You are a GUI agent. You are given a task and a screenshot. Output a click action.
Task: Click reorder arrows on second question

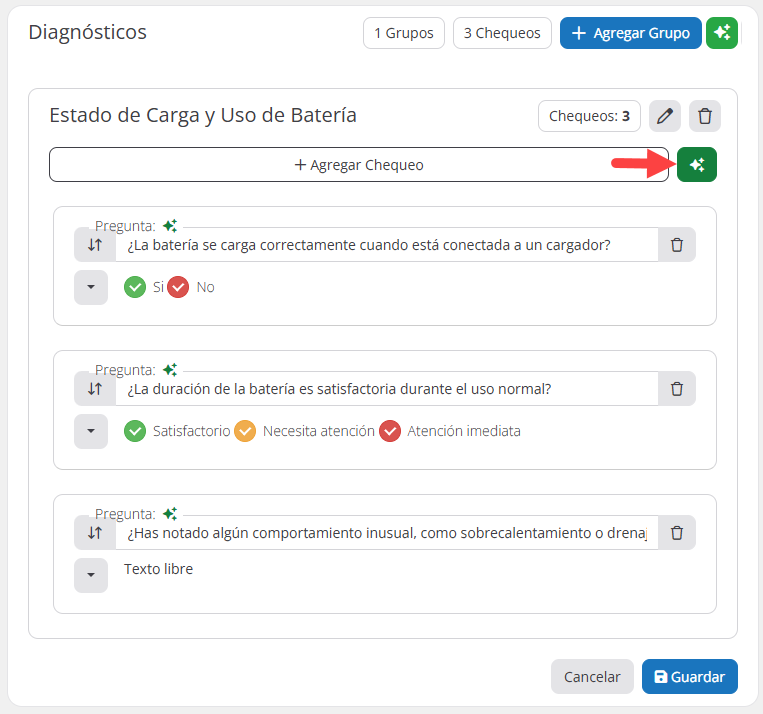95,389
